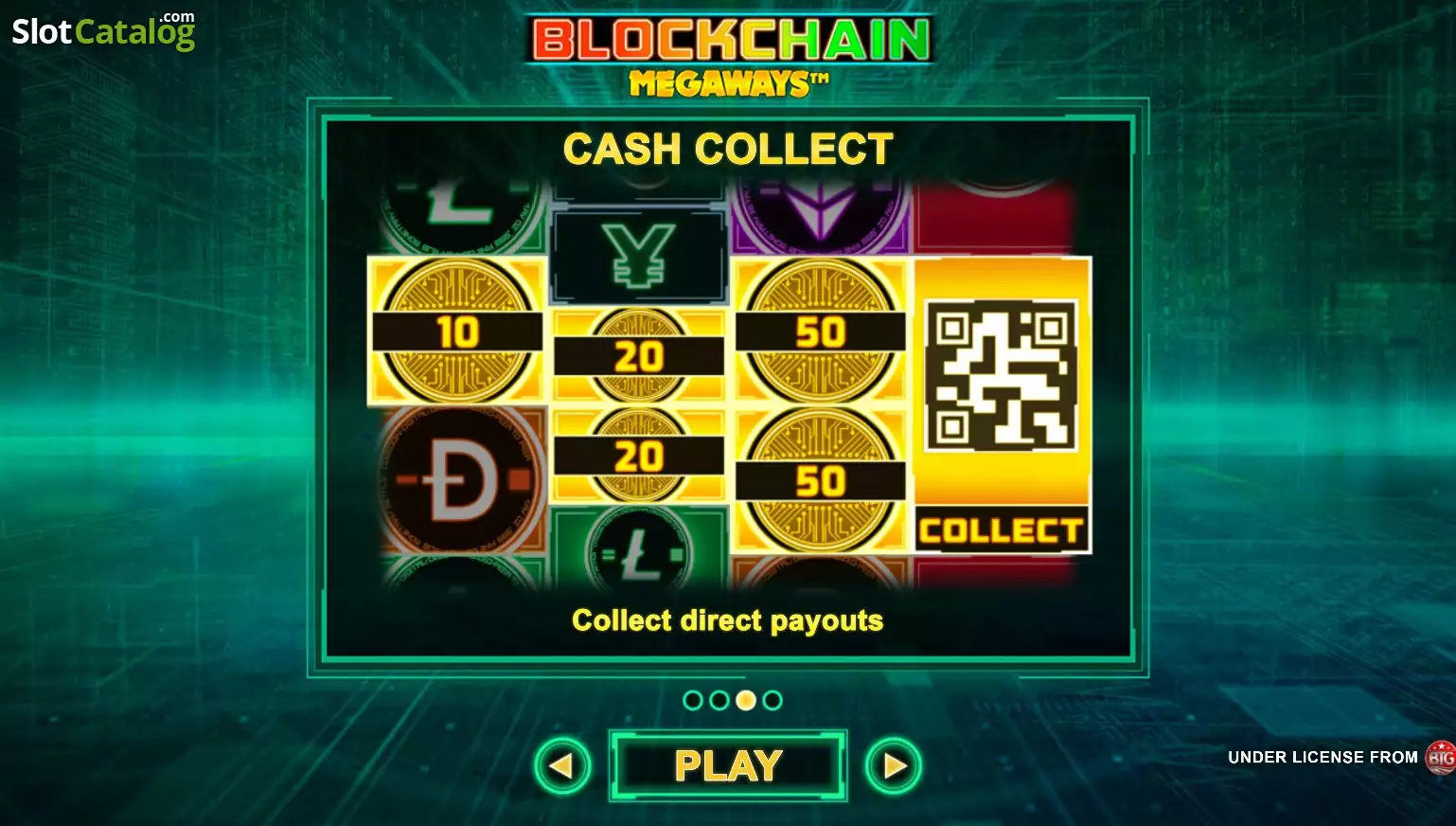Image resolution: width=1456 pixels, height=826 pixels.
Task: Click the BIG license logo badge
Action: pyautogui.click(x=1441, y=757)
